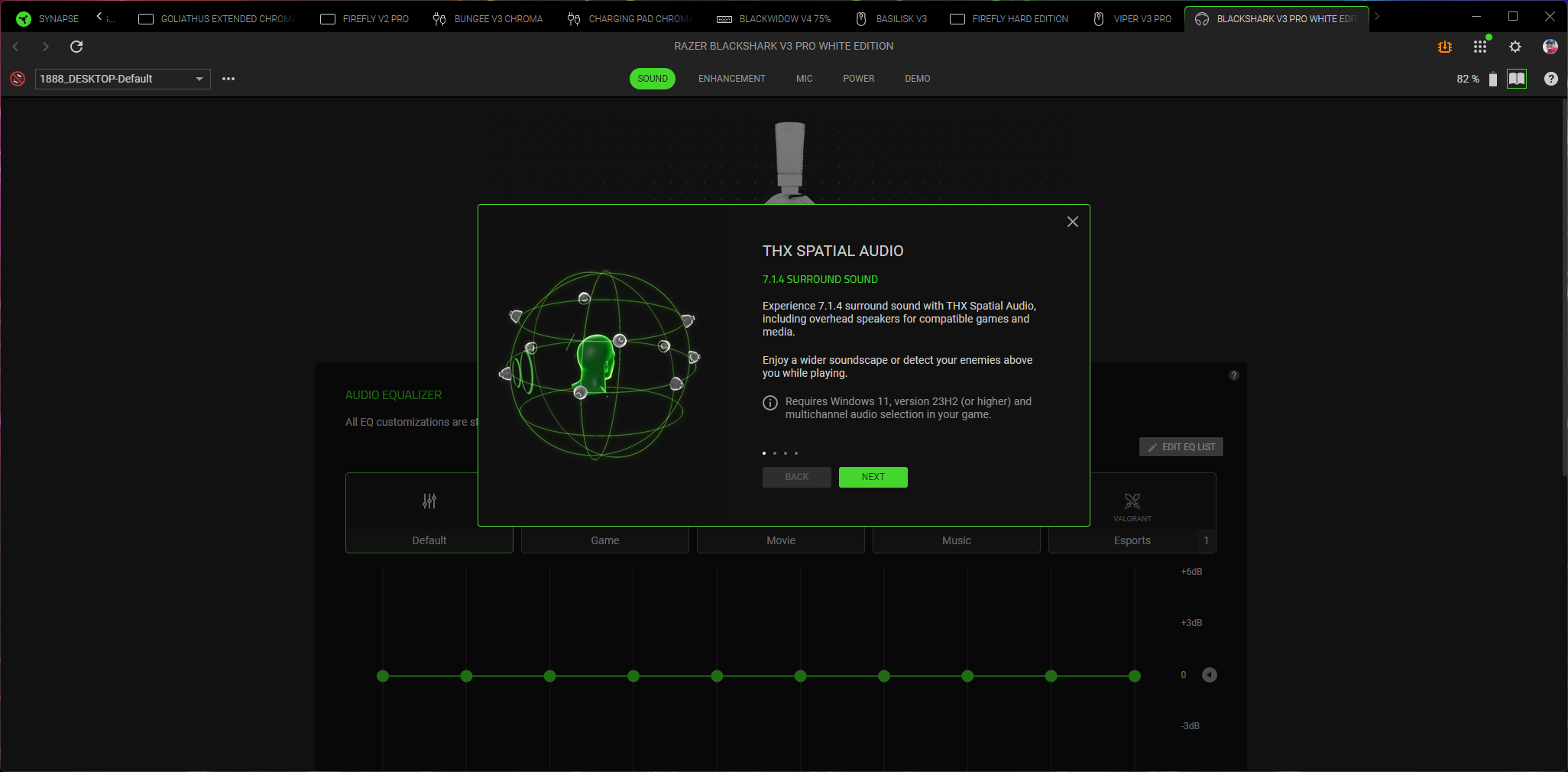Switch to the Firefly V2 Pro device tab
This screenshot has height=772, width=1568.
[x=364, y=19]
